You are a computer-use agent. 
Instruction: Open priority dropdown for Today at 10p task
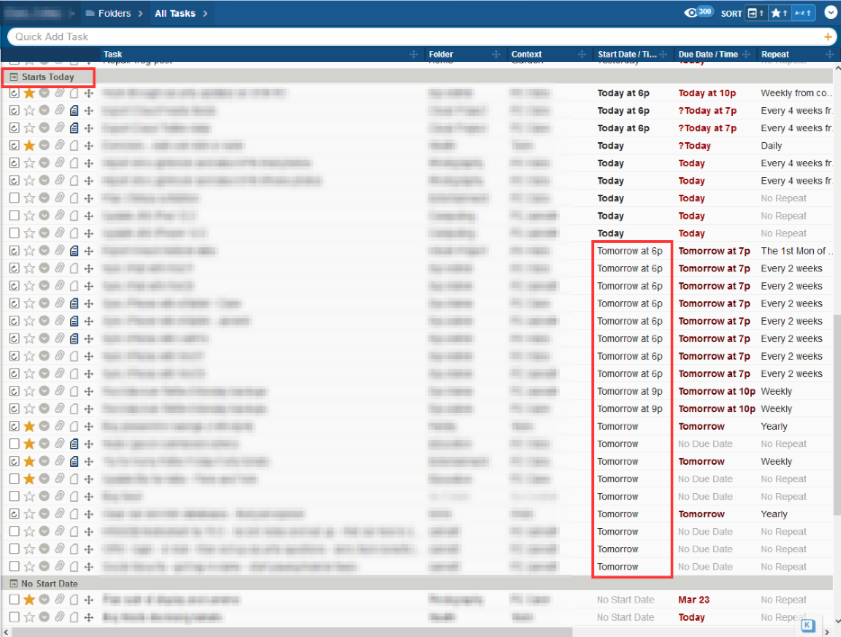coord(45,93)
